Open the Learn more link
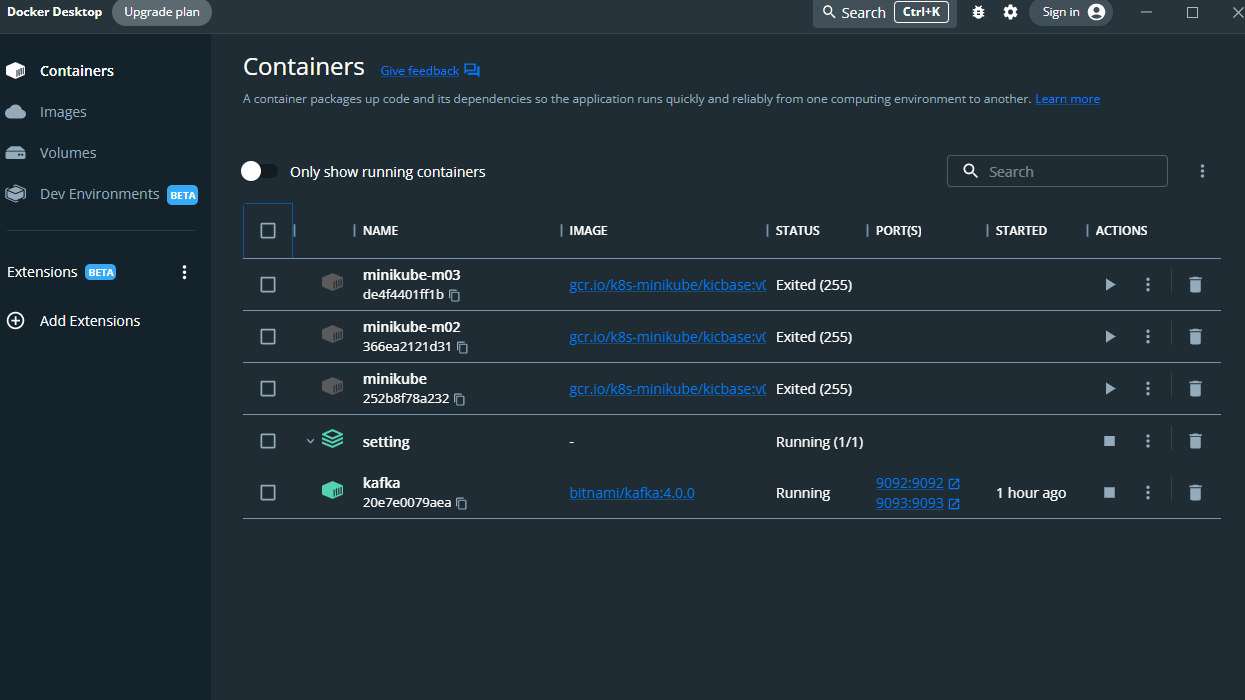 (1067, 99)
